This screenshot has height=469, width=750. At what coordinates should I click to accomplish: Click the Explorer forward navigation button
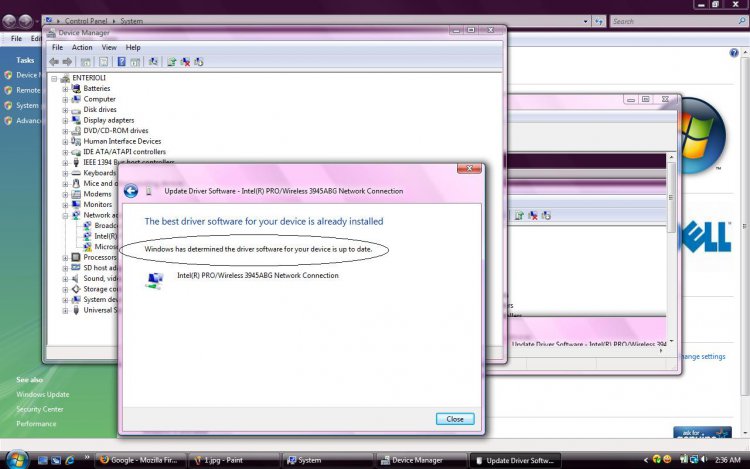(25, 21)
